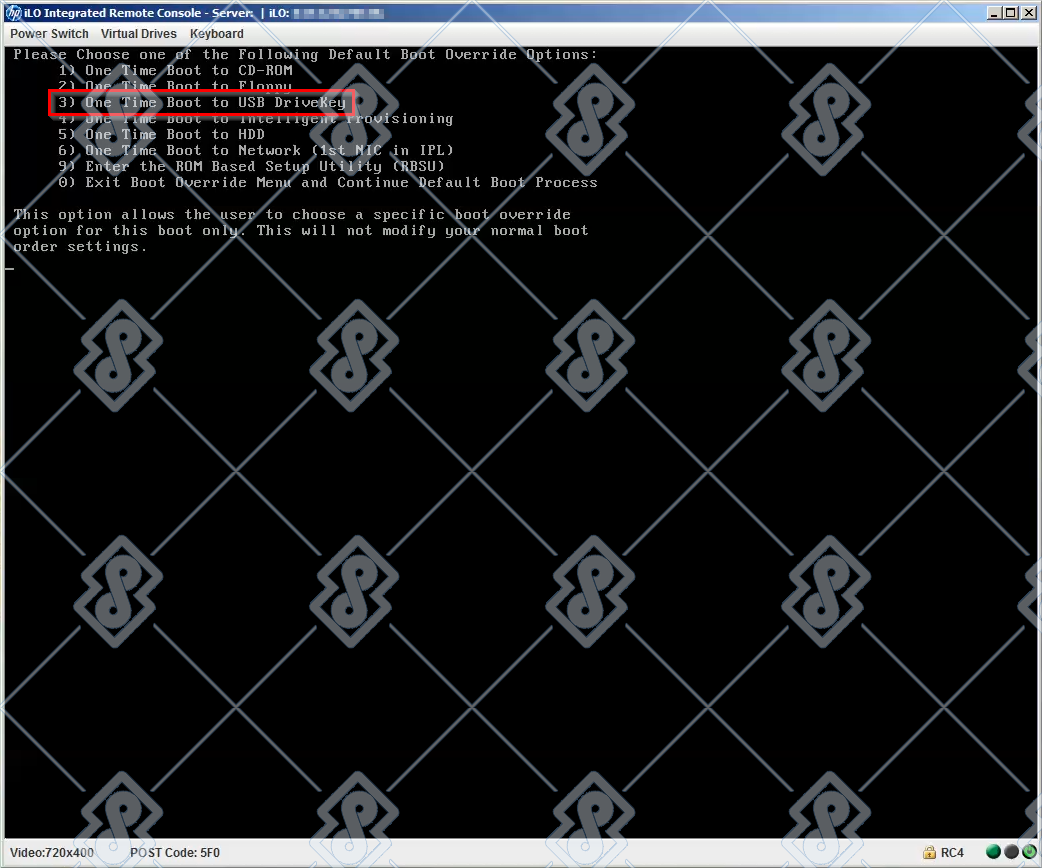Screen dimensions: 1042x868
Task: Click the Video:720x400 status text
Action: click(52, 852)
